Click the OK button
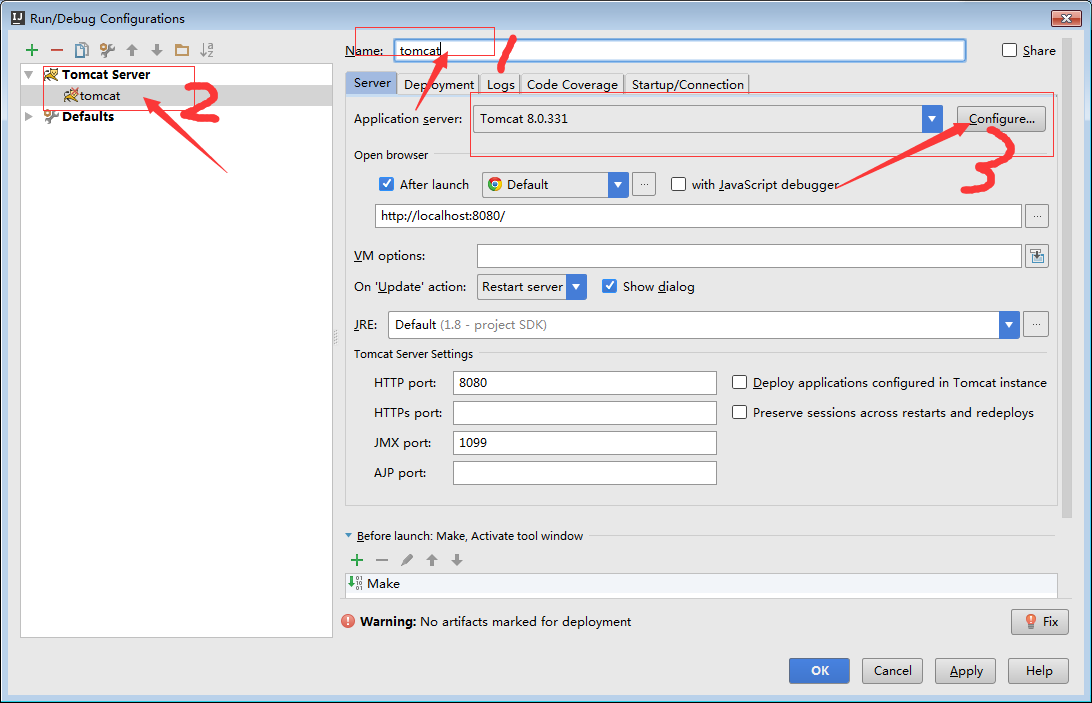The image size is (1092, 703). coord(819,671)
